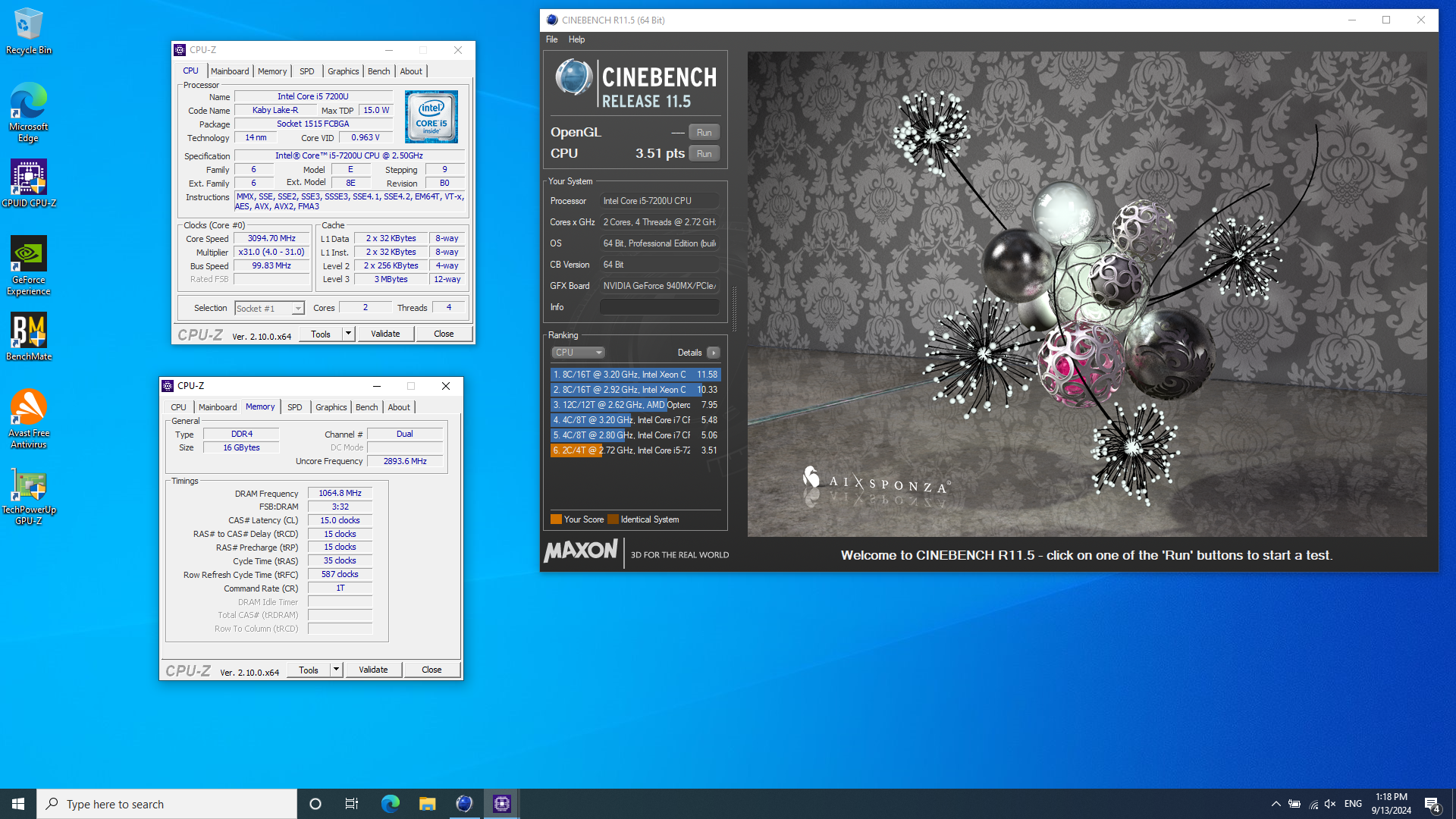Open the Ranking CPU dropdown
Screen dimensions: 1456x819
[578, 353]
